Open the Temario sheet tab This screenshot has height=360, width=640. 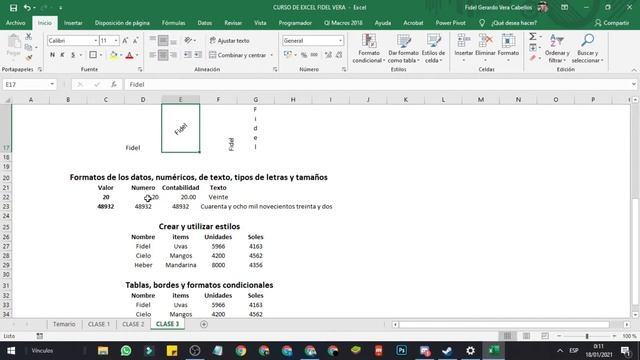pos(64,324)
